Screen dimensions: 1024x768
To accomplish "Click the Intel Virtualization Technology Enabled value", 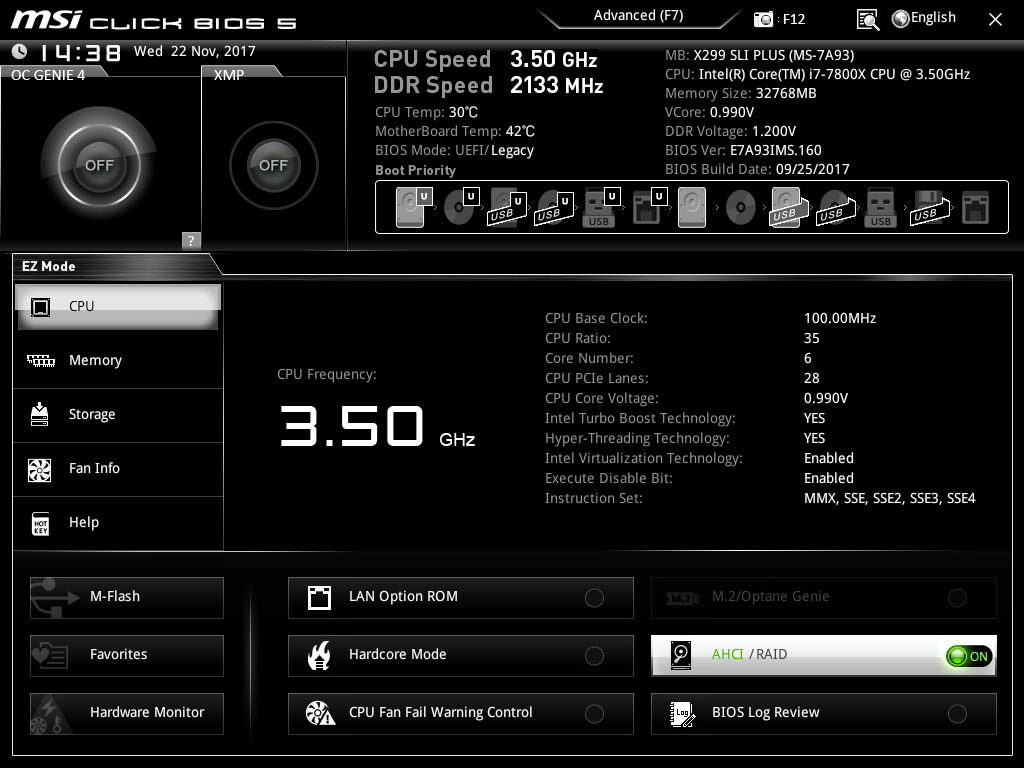I will (829, 458).
